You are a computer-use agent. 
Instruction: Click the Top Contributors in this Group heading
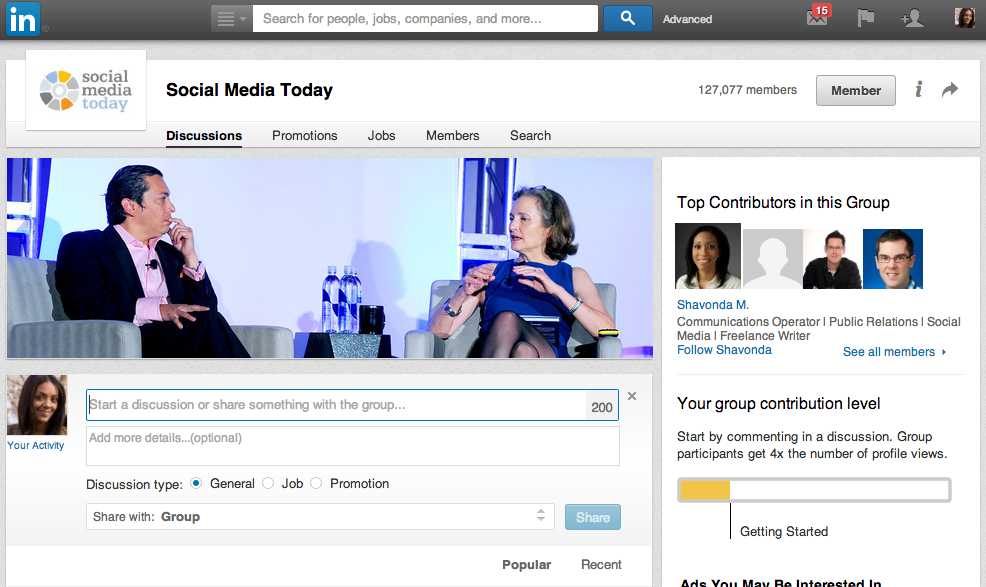(x=783, y=202)
